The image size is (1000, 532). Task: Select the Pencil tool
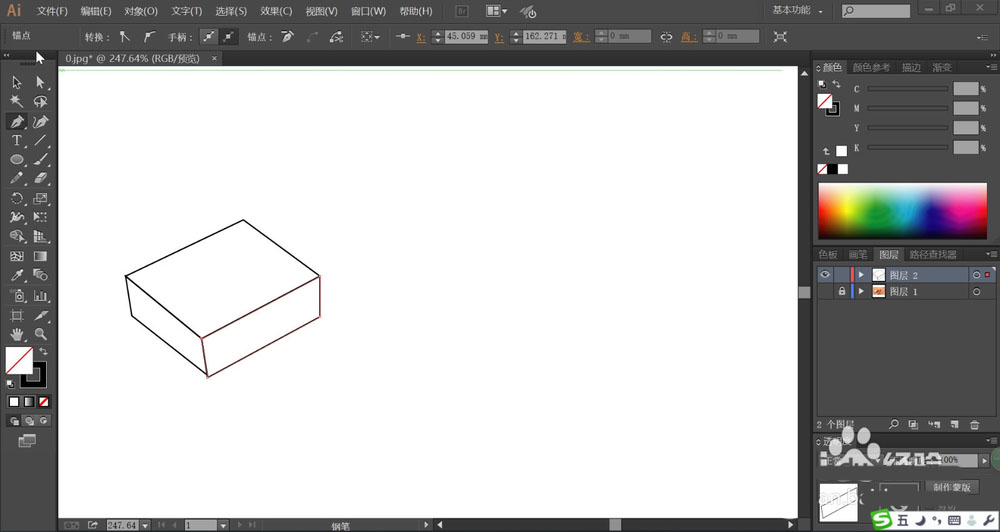click(x=17, y=179)
